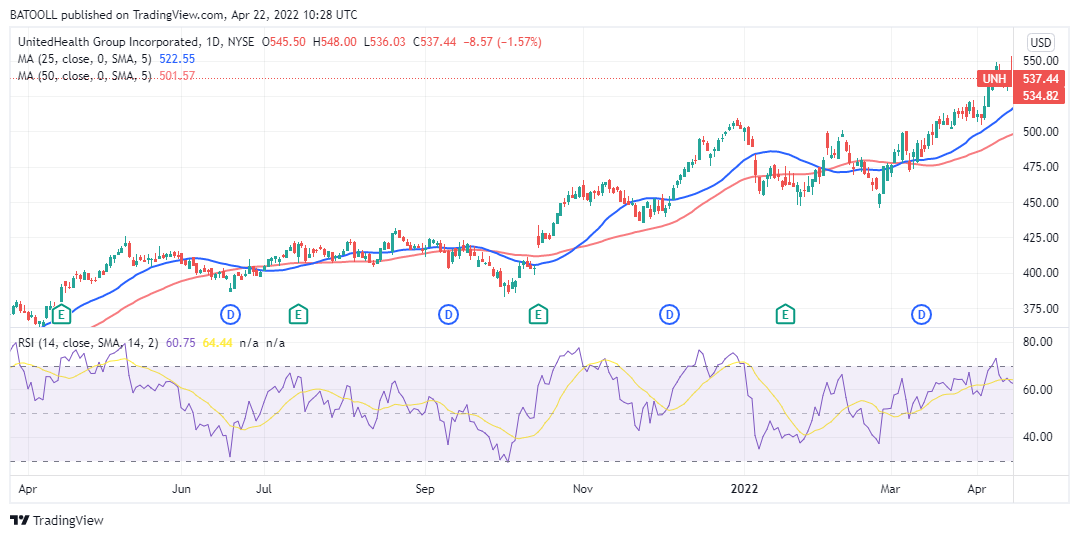Click the RSI (14, close, SMA, 14, 2) legend

(87, 343)
